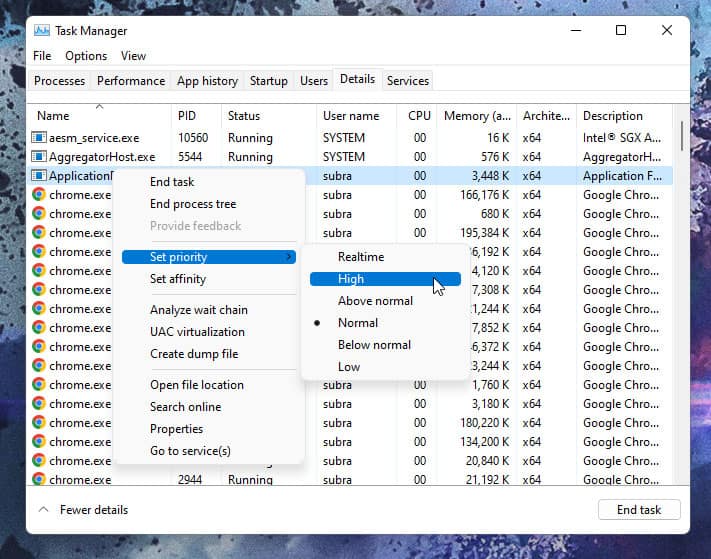Click End process tree in context menu

pos(193,204)
